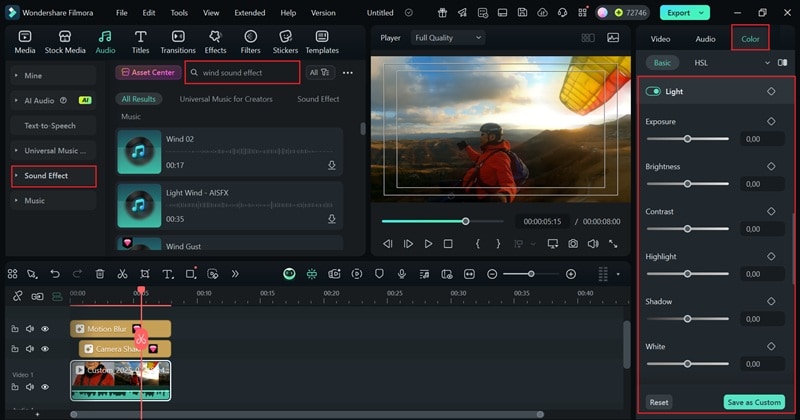The image size is (800, 420).
Task: Download the Wind 02 audio clip
Action: (332, 165)
